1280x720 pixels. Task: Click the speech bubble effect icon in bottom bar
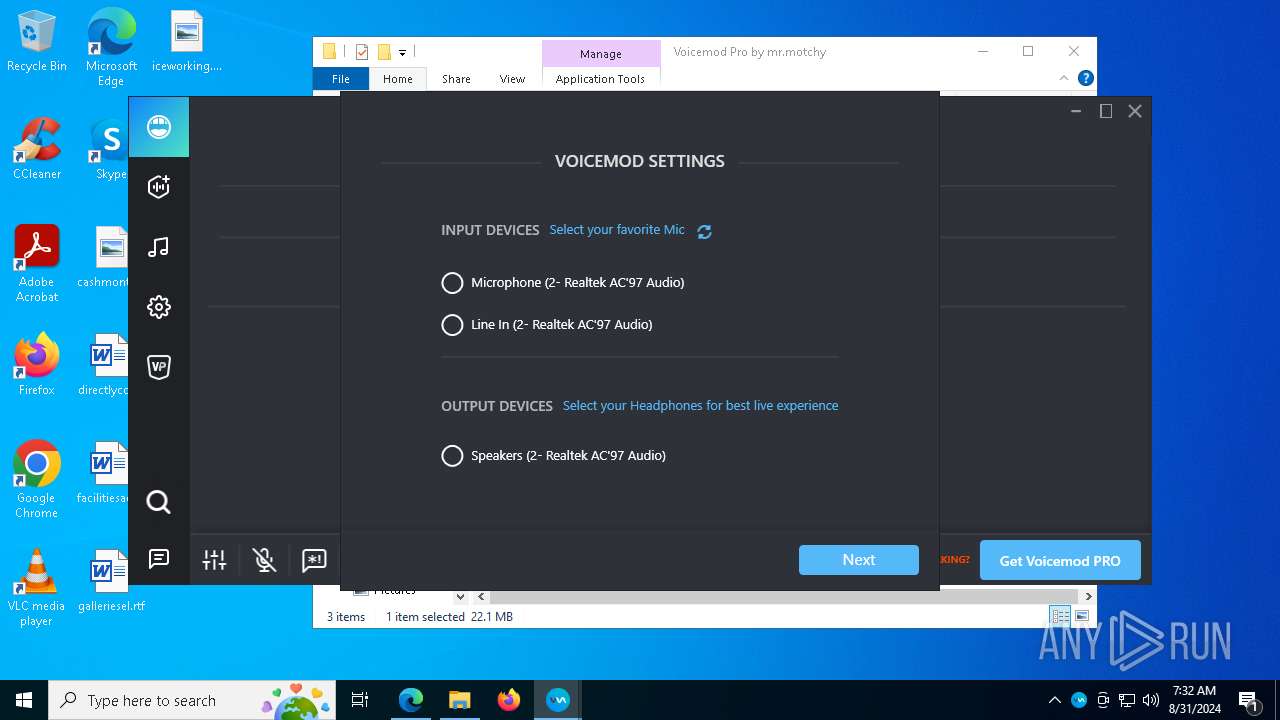(314, 560)
